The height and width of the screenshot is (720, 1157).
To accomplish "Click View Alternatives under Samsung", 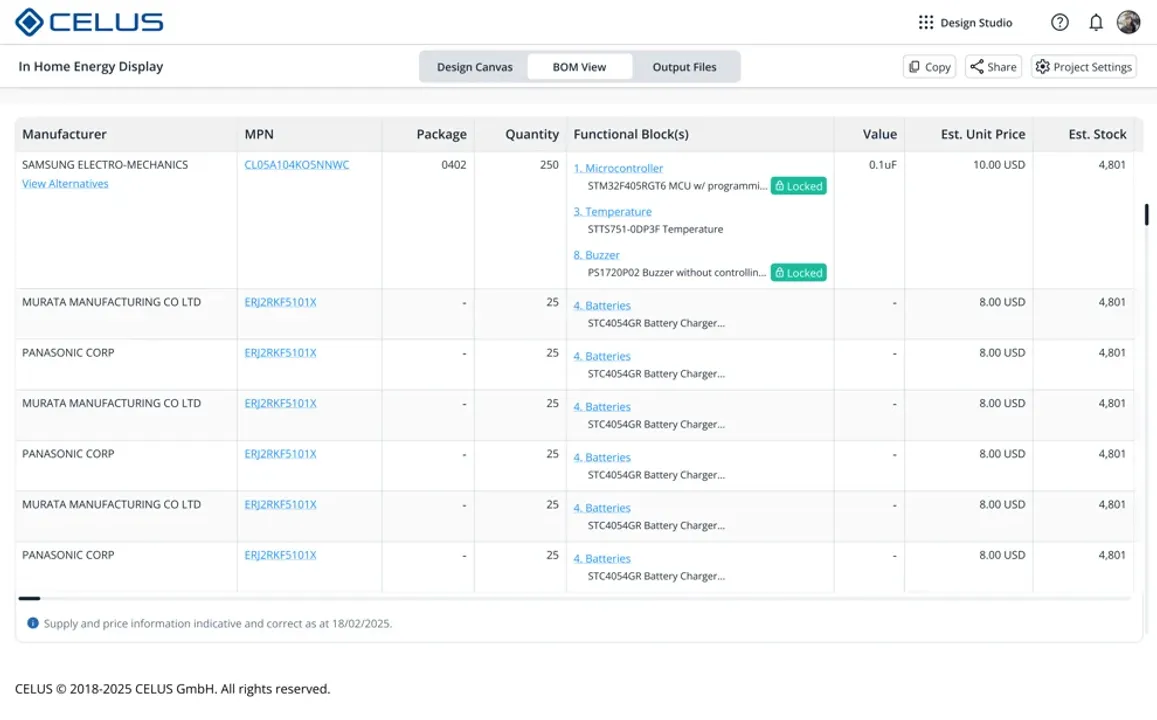I will click(65, 184).
